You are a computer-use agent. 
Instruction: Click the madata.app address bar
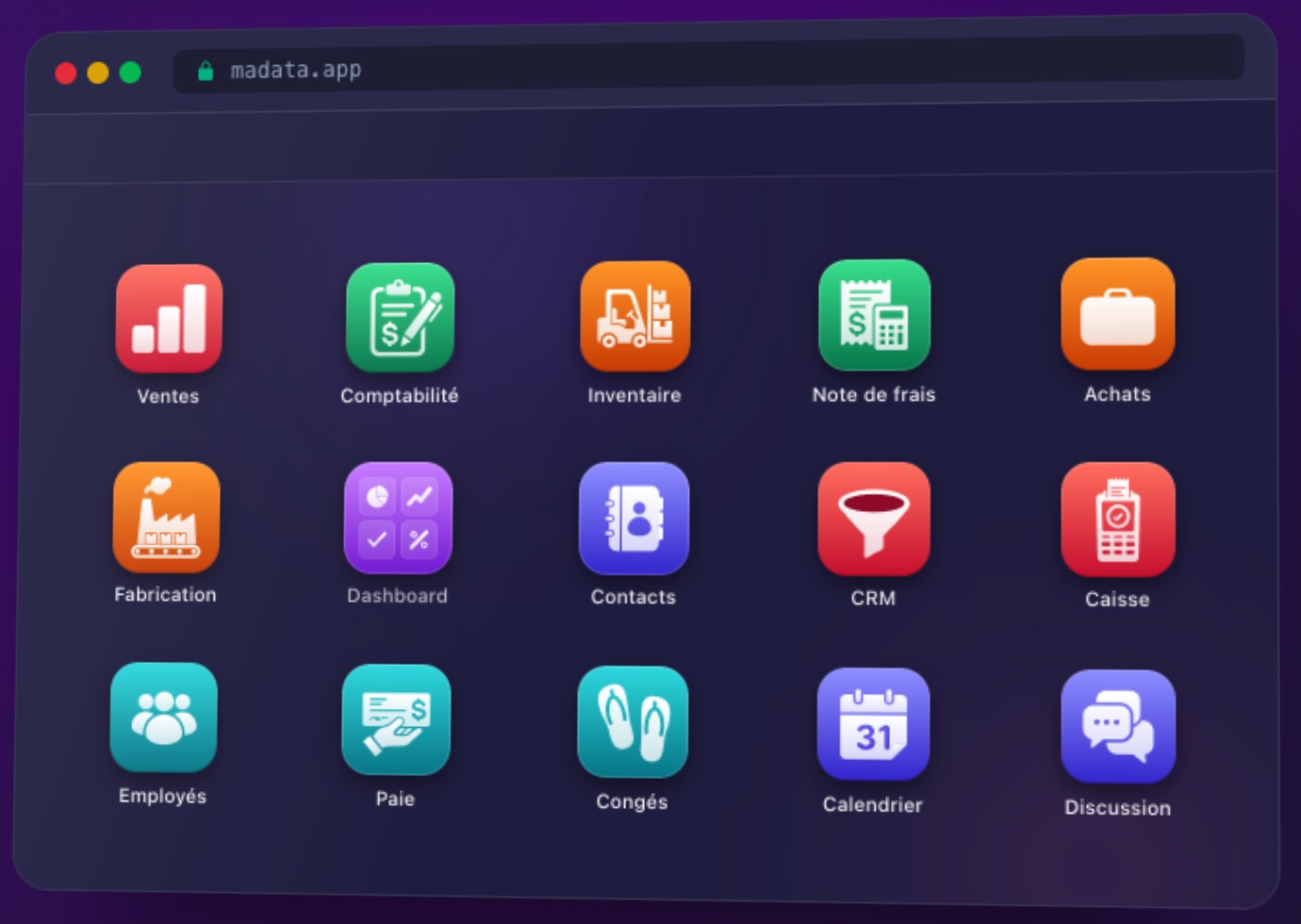tap(709, 64)
